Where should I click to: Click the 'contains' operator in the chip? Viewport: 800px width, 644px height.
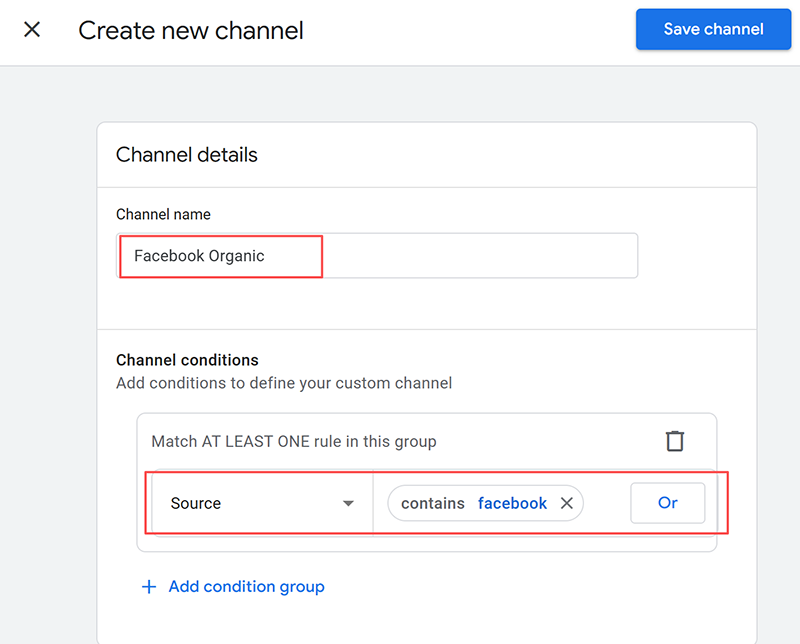click(432, 504)
